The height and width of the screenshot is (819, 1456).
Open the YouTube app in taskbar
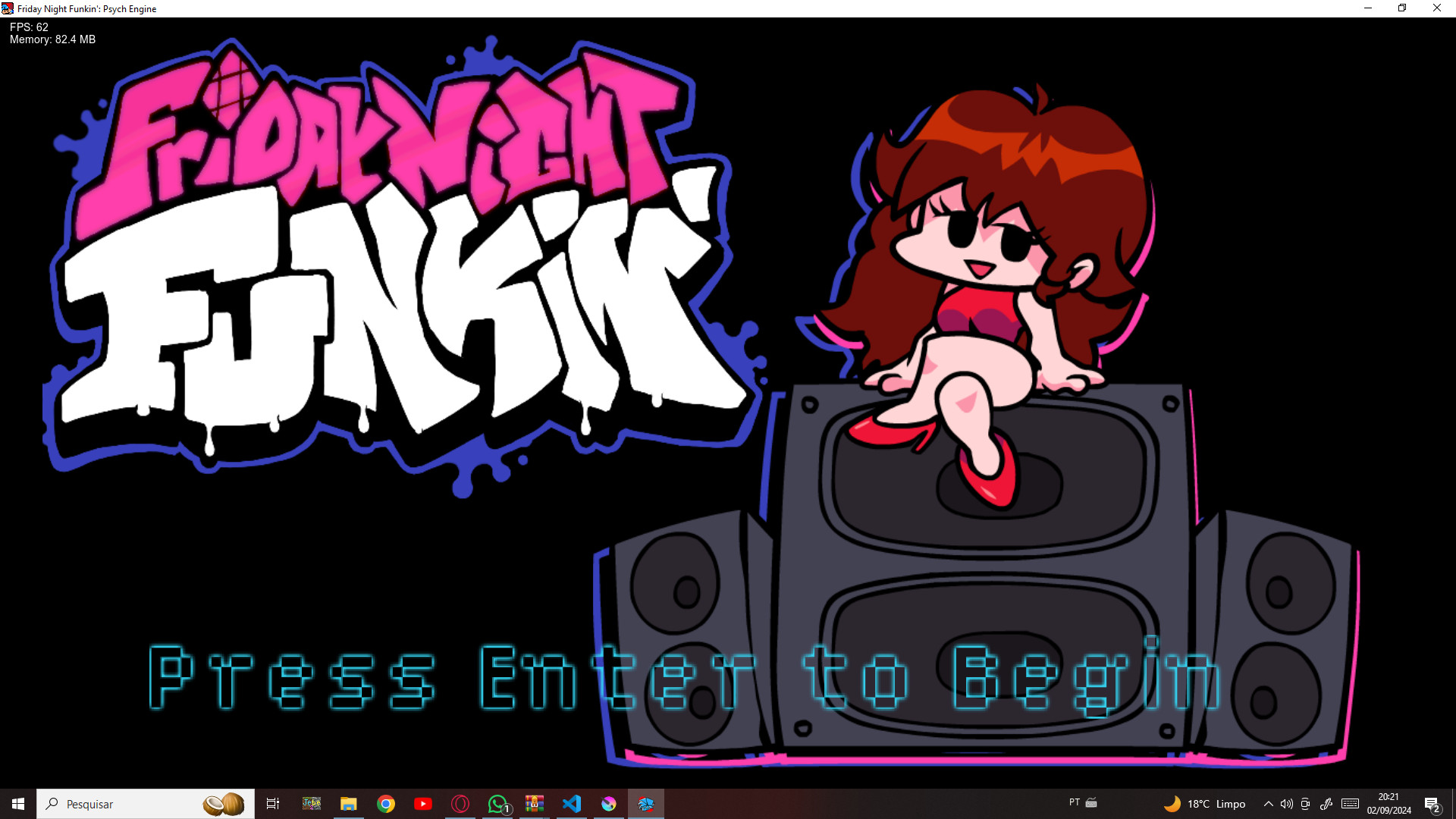(423, 804)
